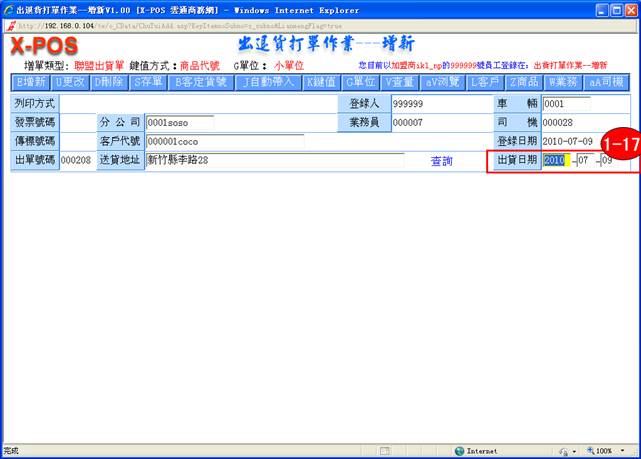Click the aV瀏覽 (browse) button
The height and width of the screenshot is (459, 641).
click(x=444, y=82)
